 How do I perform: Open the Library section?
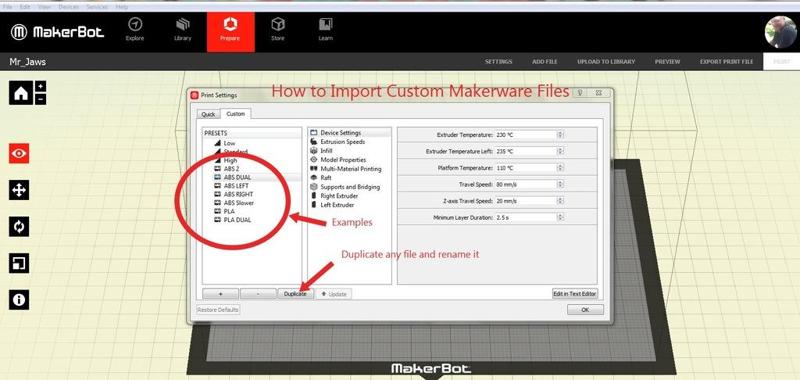pyautogui.click(x=183, y=30)
